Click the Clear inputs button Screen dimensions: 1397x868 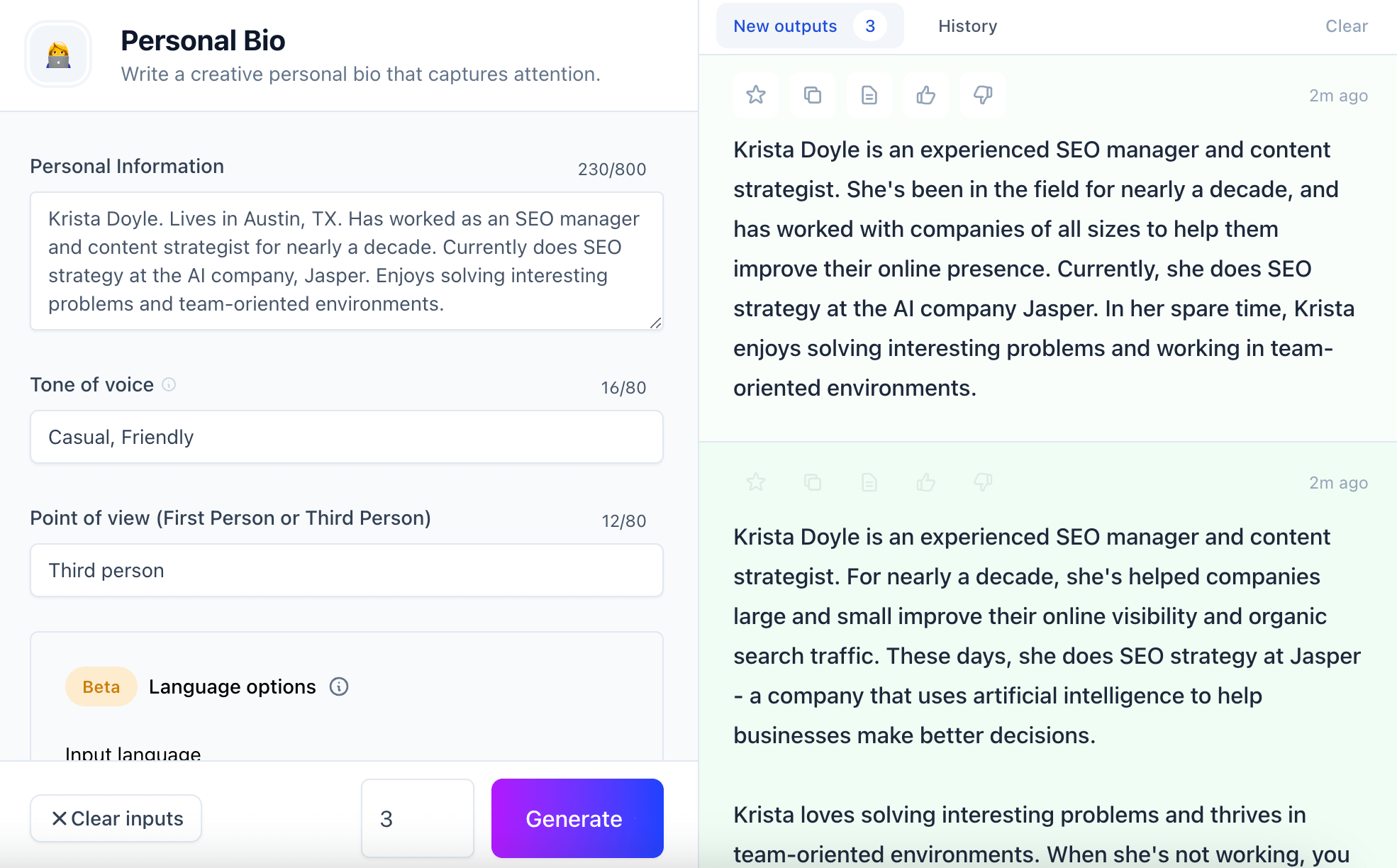click(x=116, y=818)
